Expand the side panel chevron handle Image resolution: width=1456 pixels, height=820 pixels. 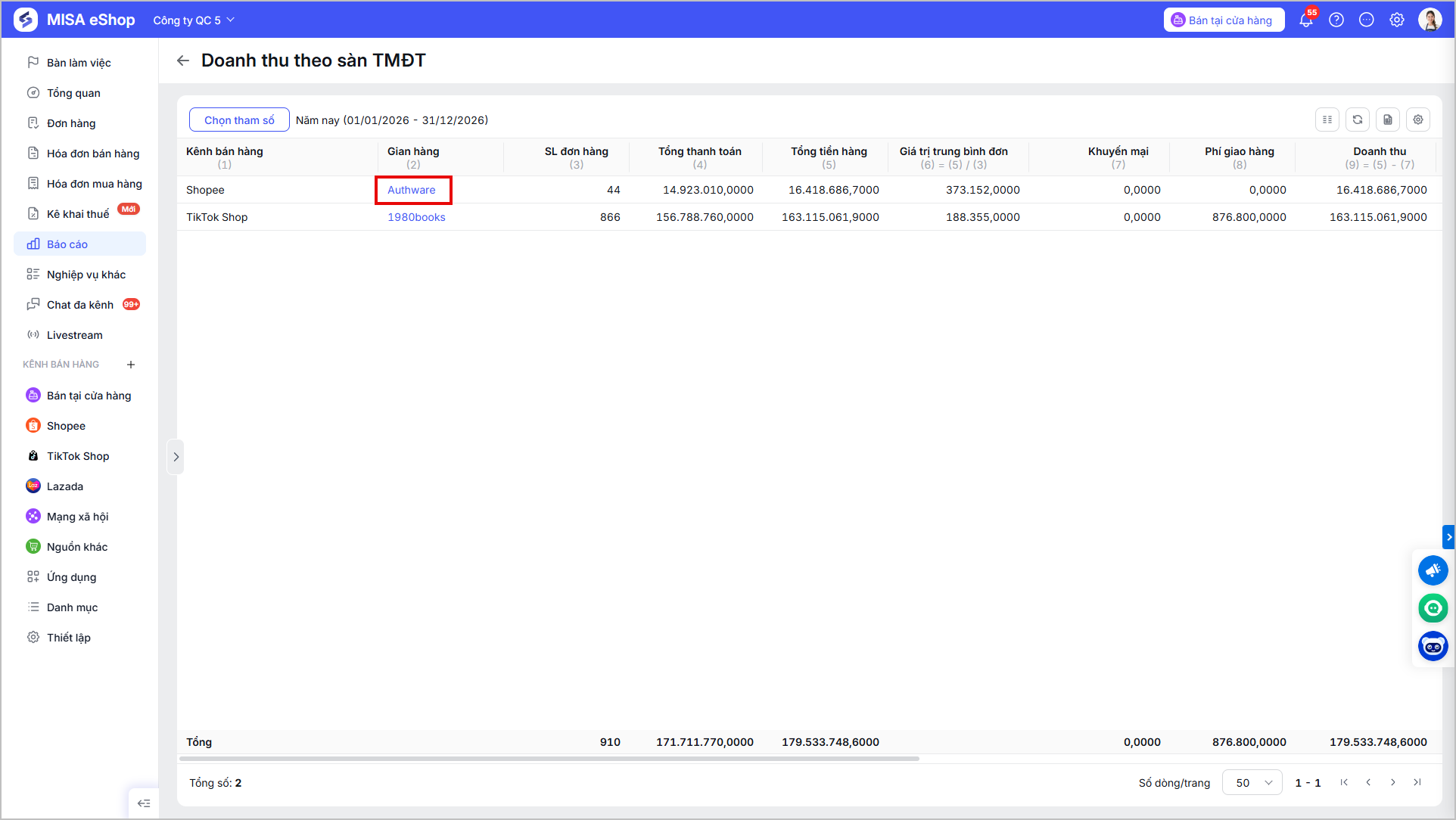[176, 457]
